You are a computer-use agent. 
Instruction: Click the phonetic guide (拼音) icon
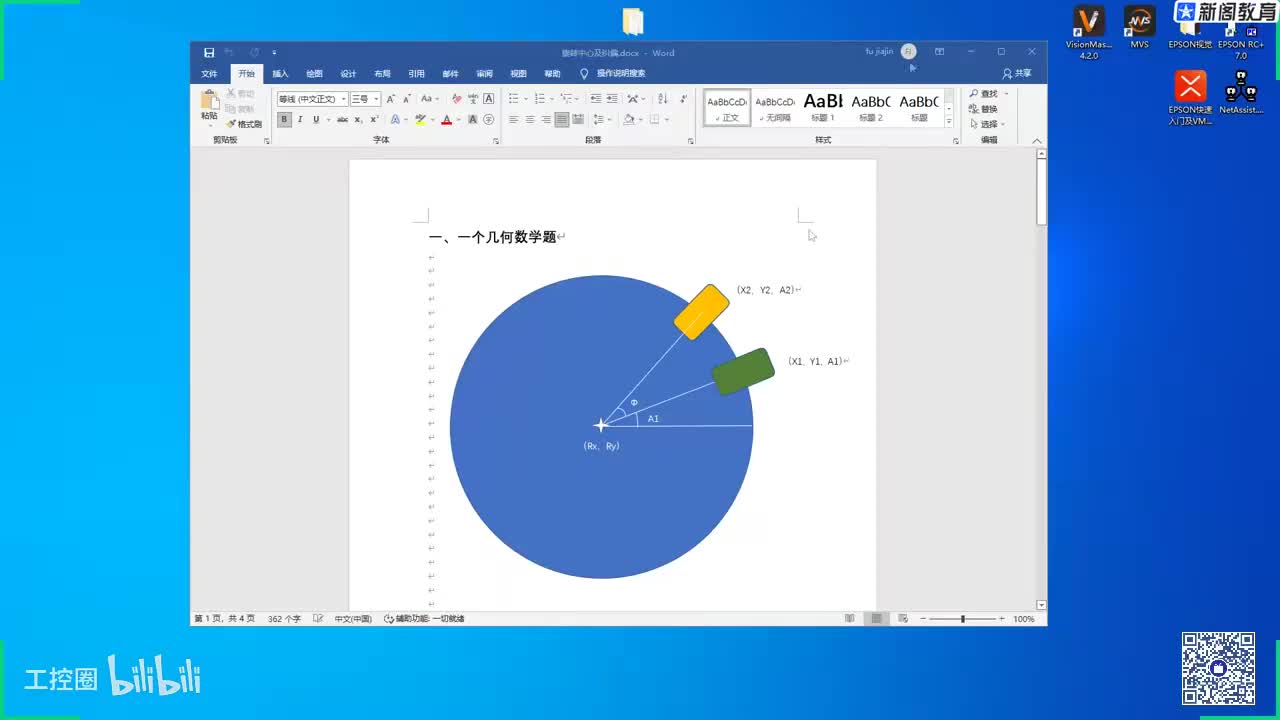[x=473, y=99]
